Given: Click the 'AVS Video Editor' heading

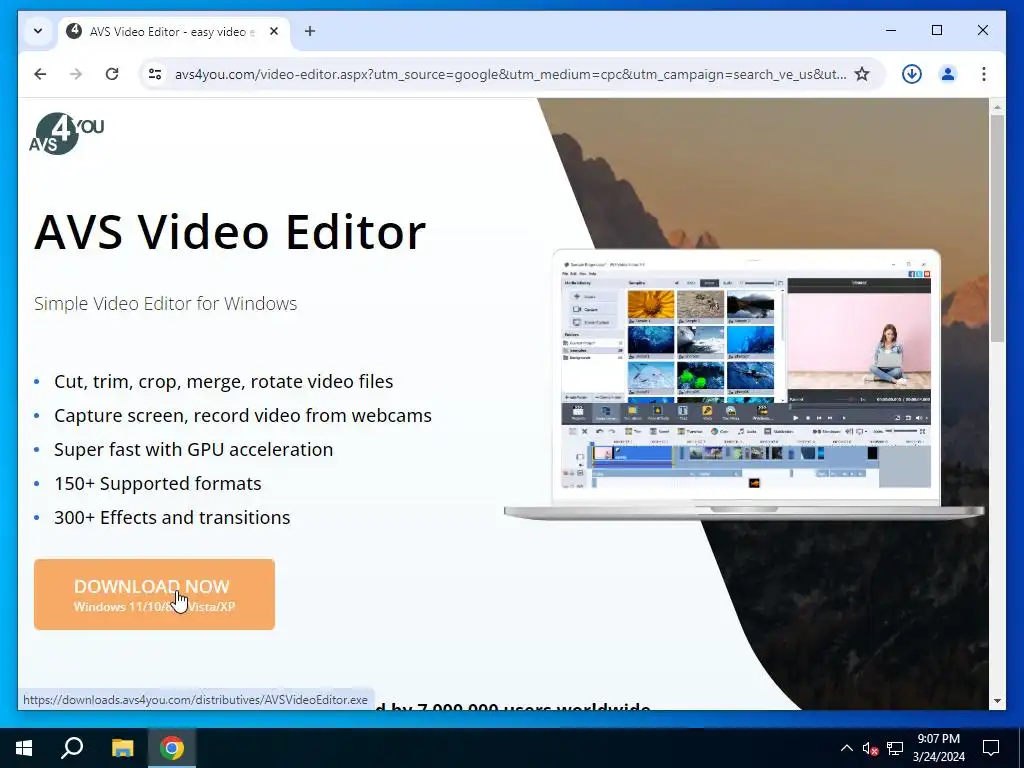Looking at the screenshot, I should (x=230, y=231).
